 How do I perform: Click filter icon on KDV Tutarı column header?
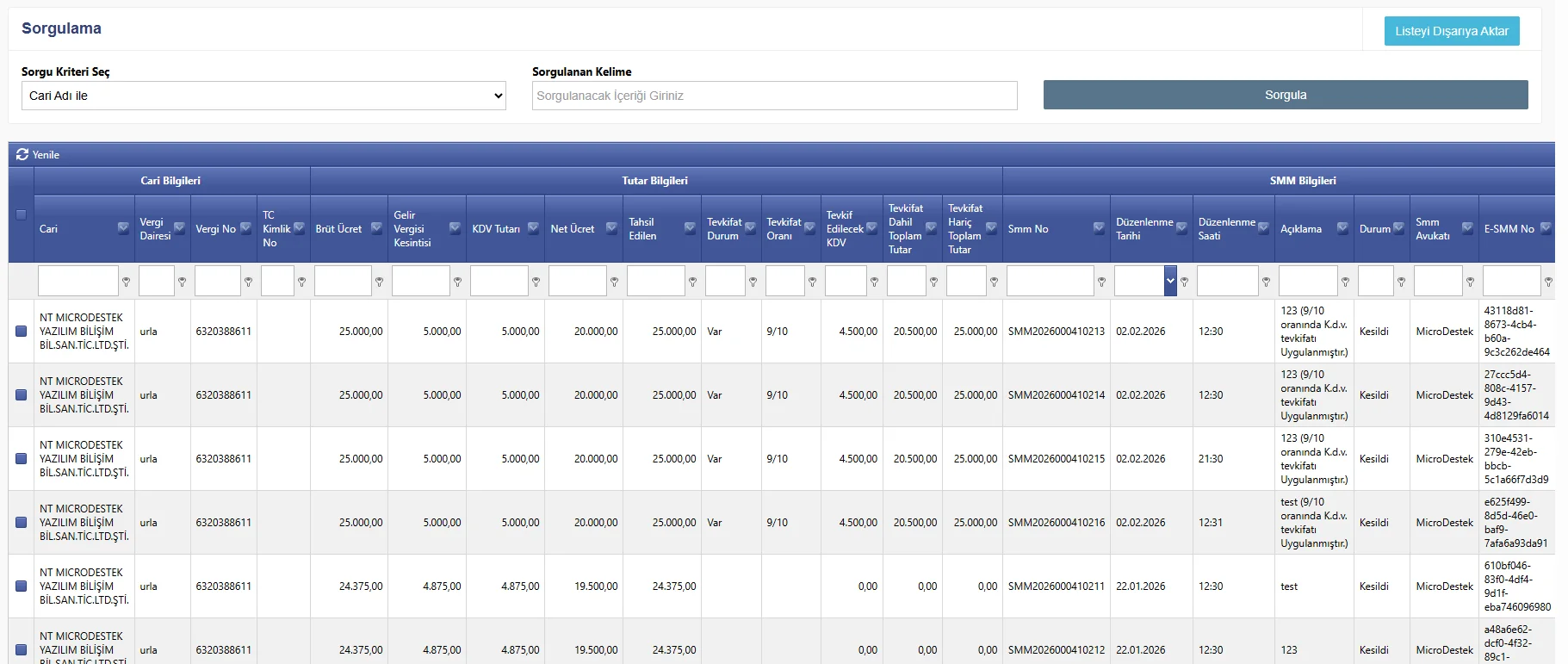tap(533, 228)
